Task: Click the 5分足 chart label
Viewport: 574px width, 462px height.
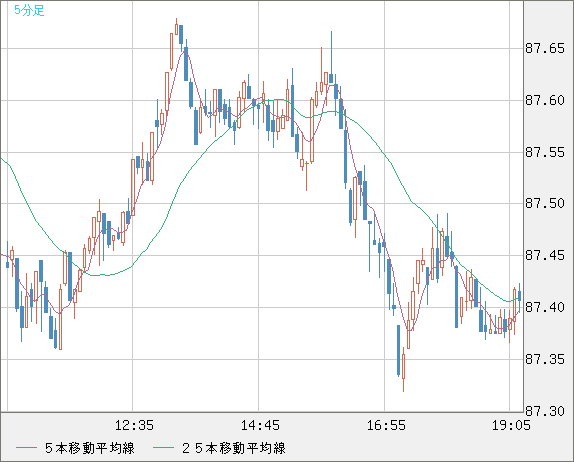Action: pyautogui.click(x=29, y=10)
